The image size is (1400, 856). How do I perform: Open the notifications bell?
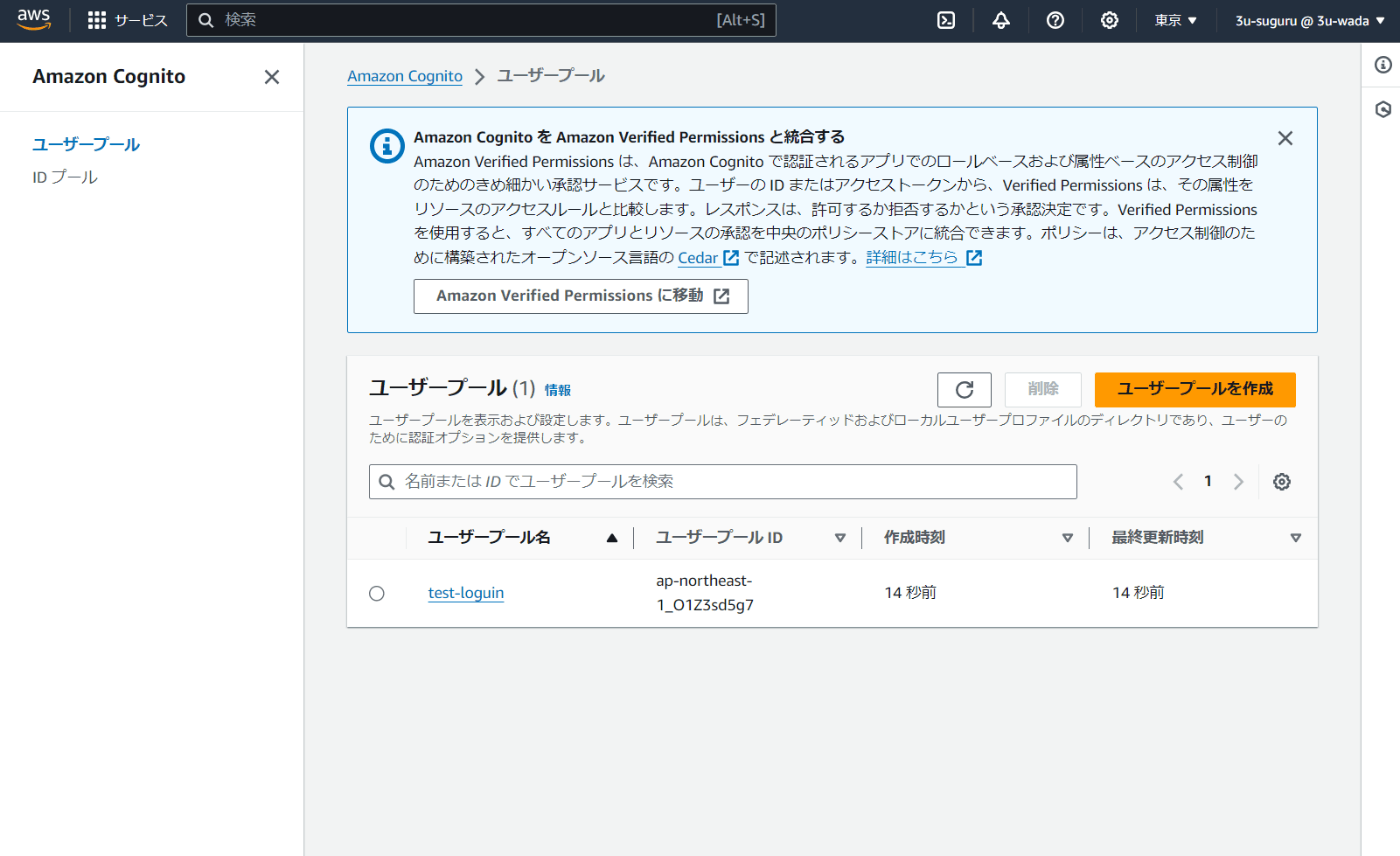coord(1001,20)
